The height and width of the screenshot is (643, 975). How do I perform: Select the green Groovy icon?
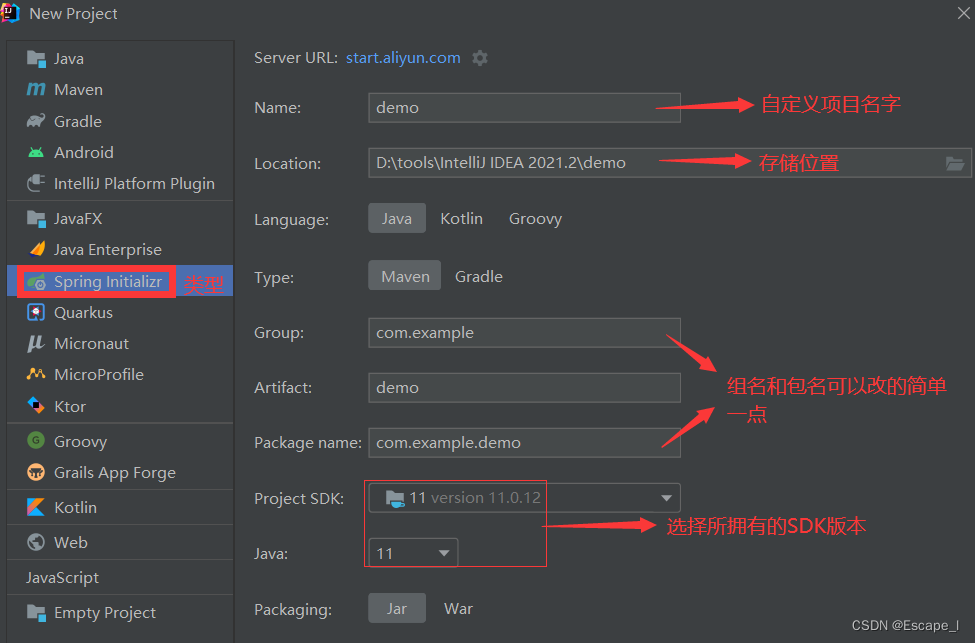[36, 441]
